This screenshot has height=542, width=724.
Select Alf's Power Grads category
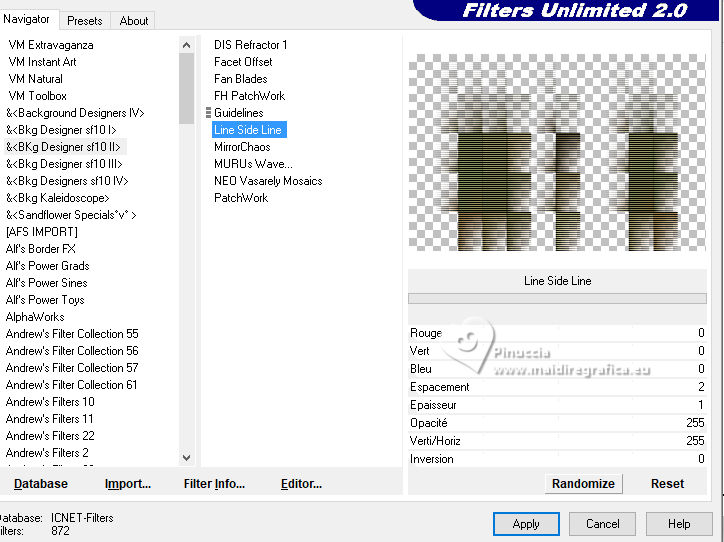click(48, 266)
